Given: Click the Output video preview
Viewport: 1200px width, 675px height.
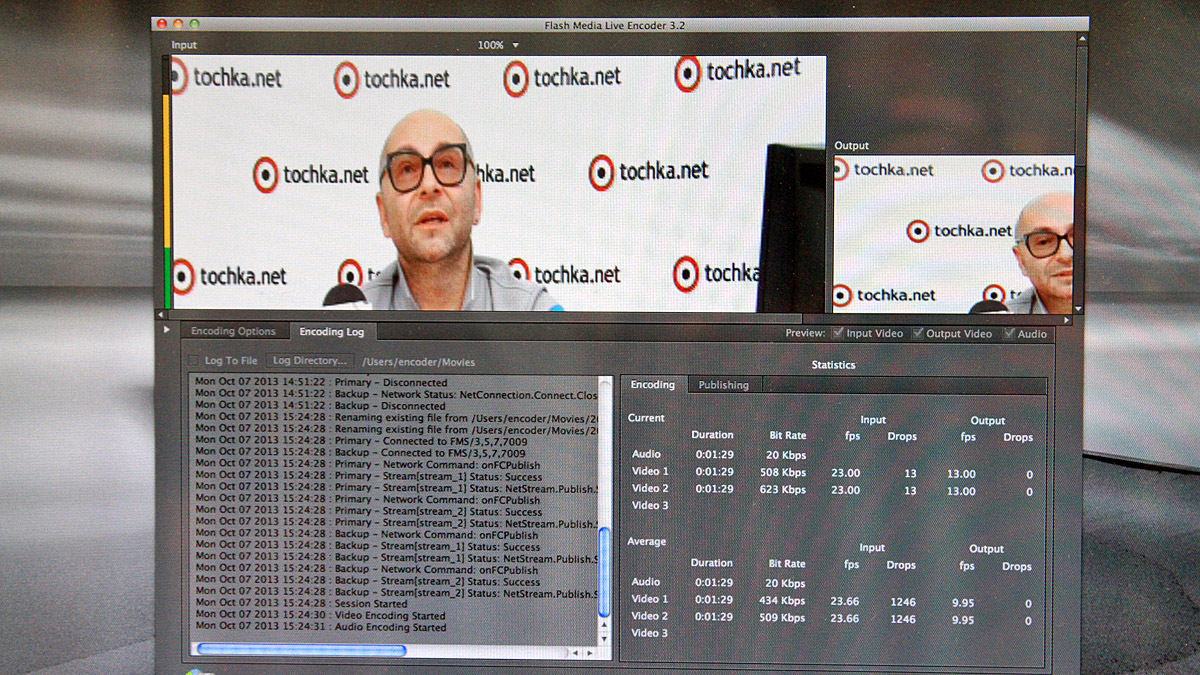Looking at the screenshot, I should point(953,234).
